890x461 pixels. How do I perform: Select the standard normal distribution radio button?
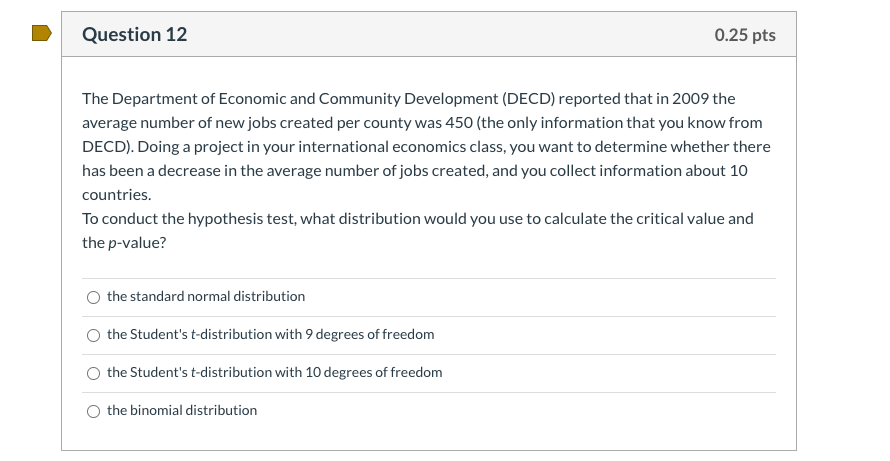(93, 297)
